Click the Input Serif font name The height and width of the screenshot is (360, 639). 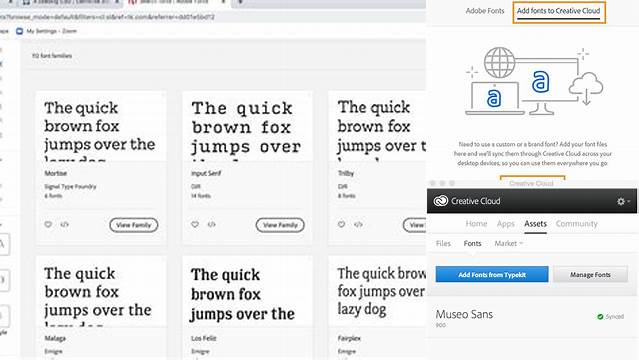click(x=206, y=173)
